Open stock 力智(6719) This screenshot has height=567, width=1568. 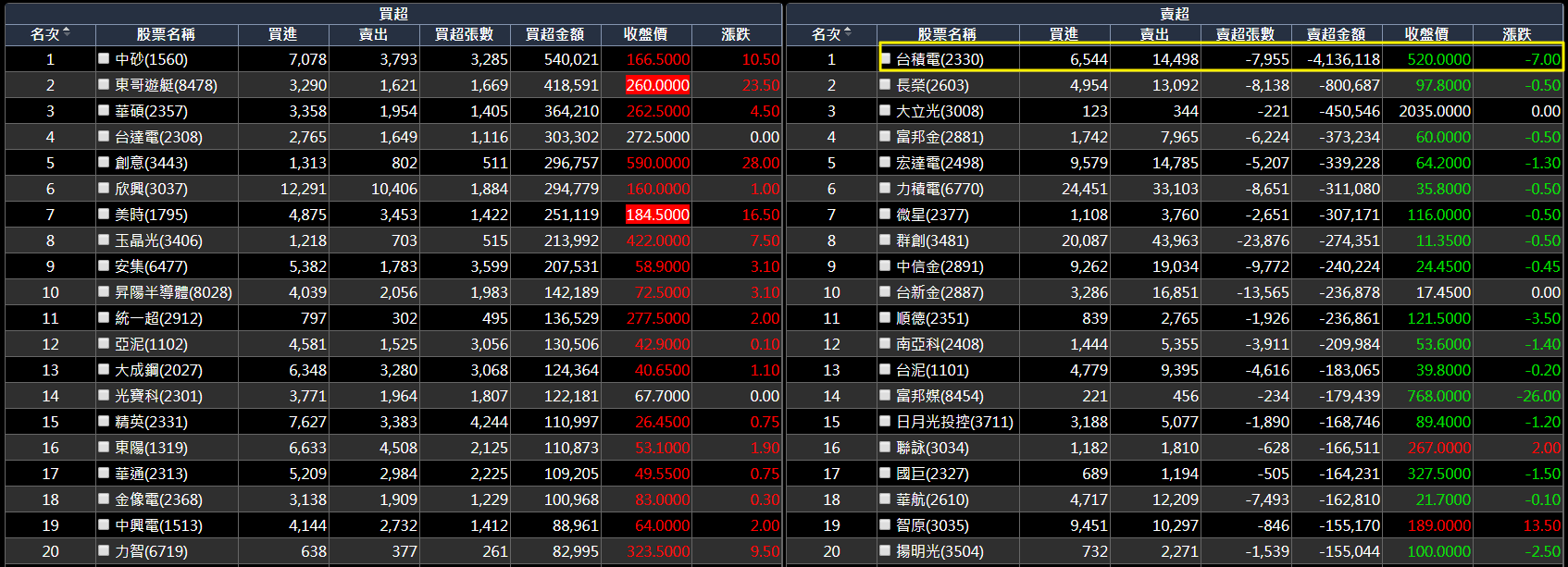(x=151, y=551)
